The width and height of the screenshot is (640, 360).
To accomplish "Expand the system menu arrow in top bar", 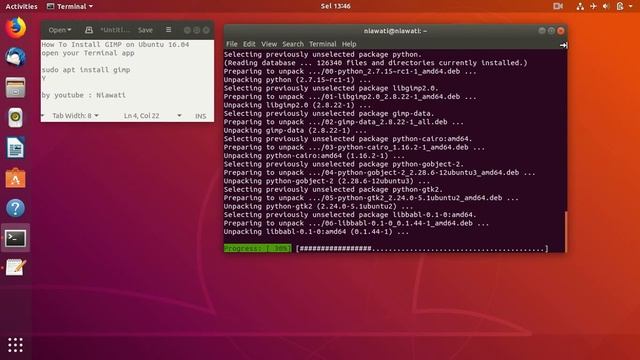I will tap(631, 6).
